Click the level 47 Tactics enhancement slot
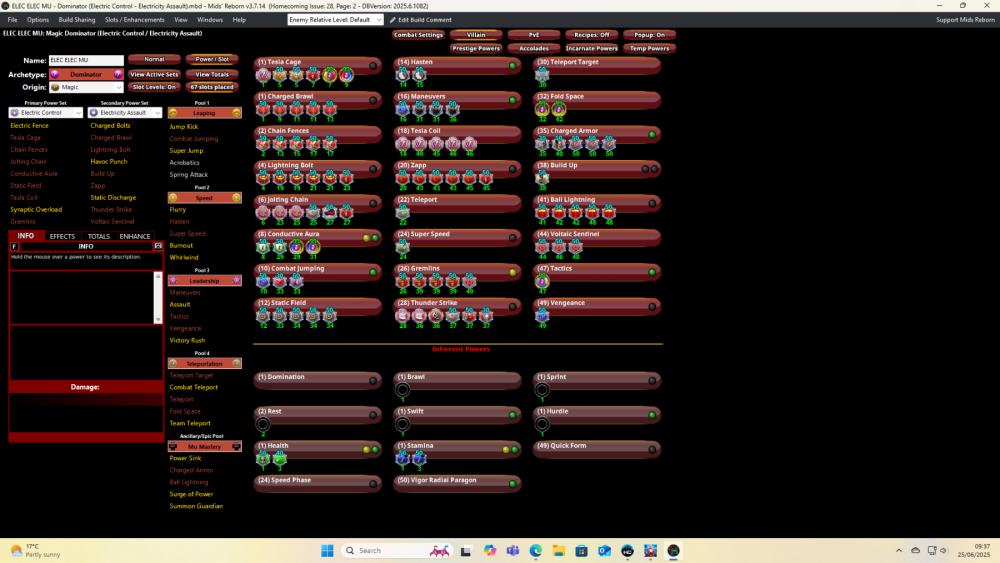The image size is (1000, 563). [543, 281]
